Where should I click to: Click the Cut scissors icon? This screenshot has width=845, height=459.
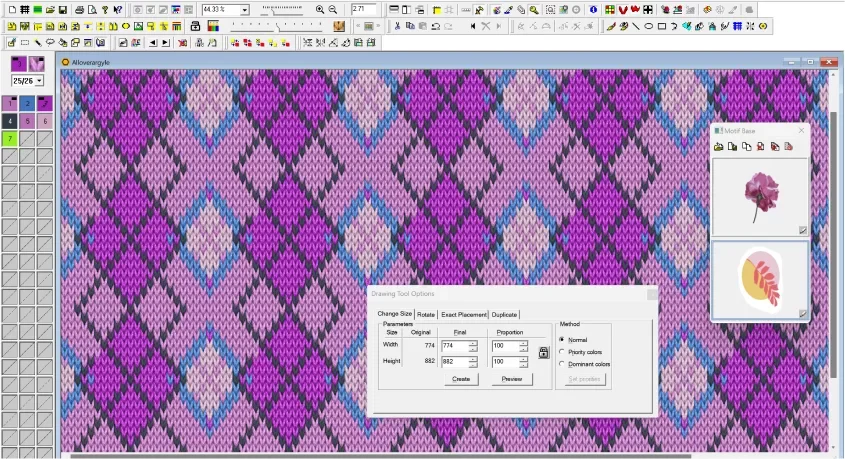(397, 26)
